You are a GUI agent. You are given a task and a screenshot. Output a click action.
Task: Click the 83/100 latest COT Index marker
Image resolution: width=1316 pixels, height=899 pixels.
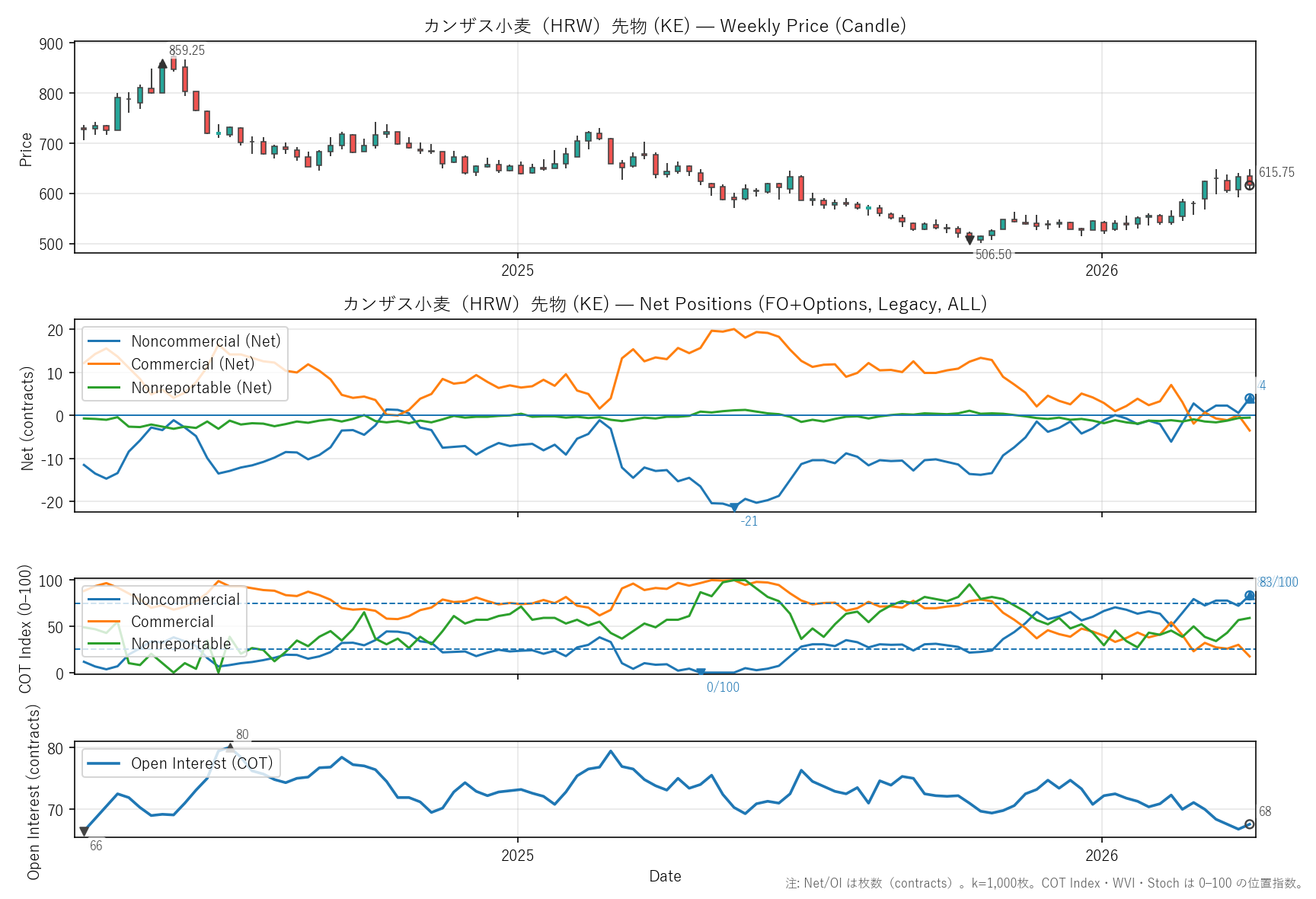(x=1249, y=596)
